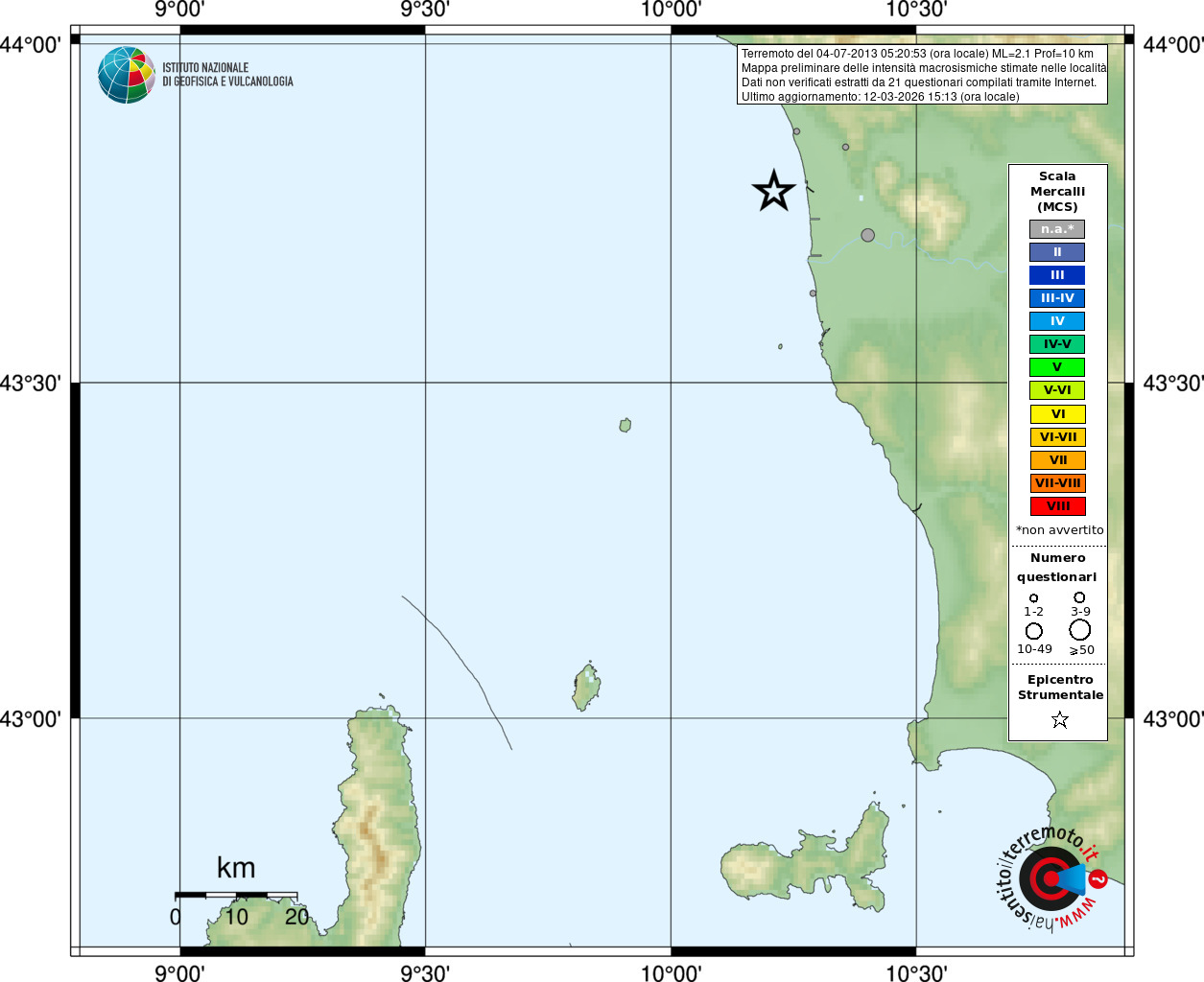Click the top 10°00' longitude label

pyautogui.click(x=671, y=10)
